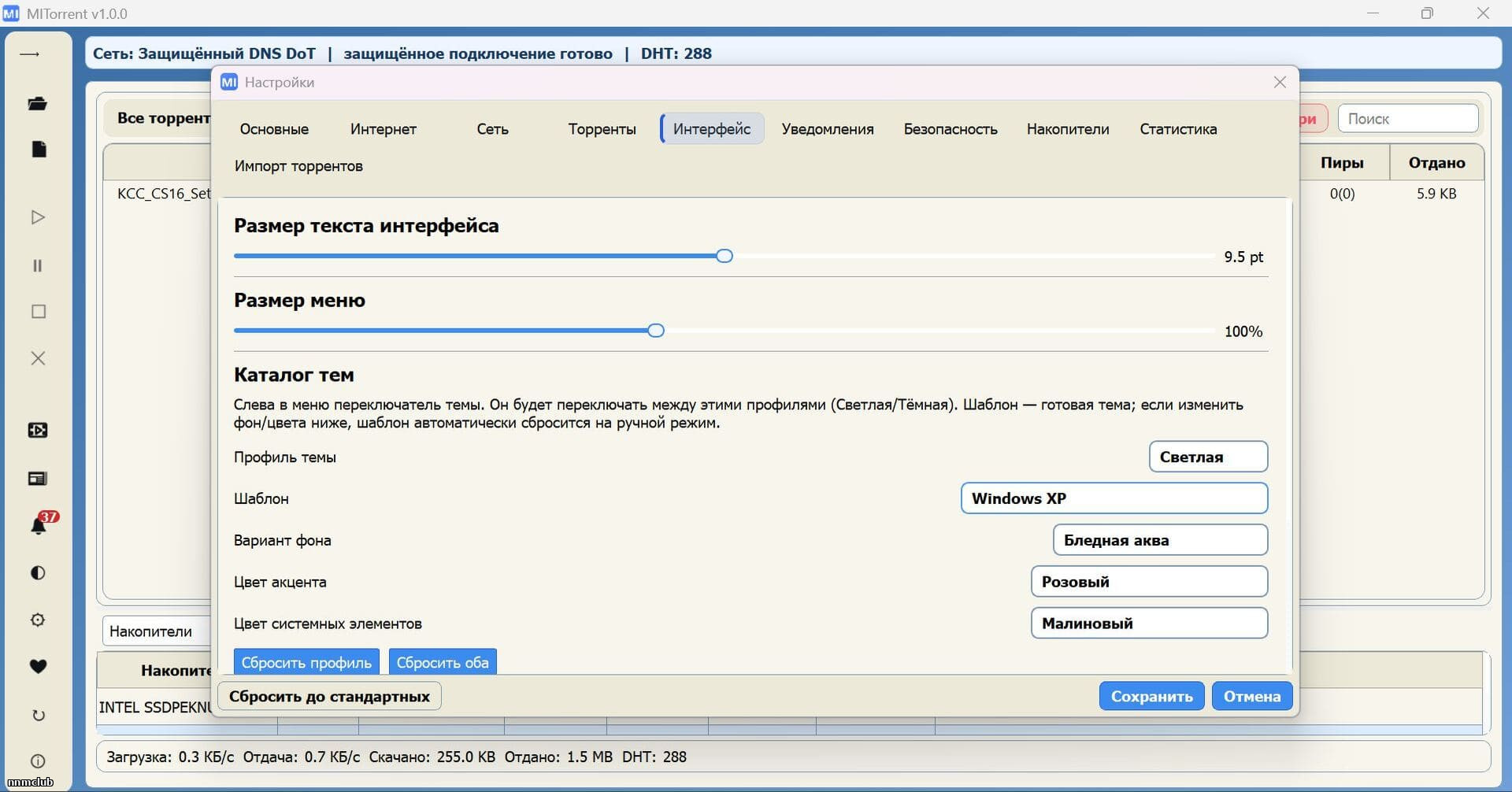Click the Размер меню slider handle
1512x792 pixels.
(x=656, y=331)
